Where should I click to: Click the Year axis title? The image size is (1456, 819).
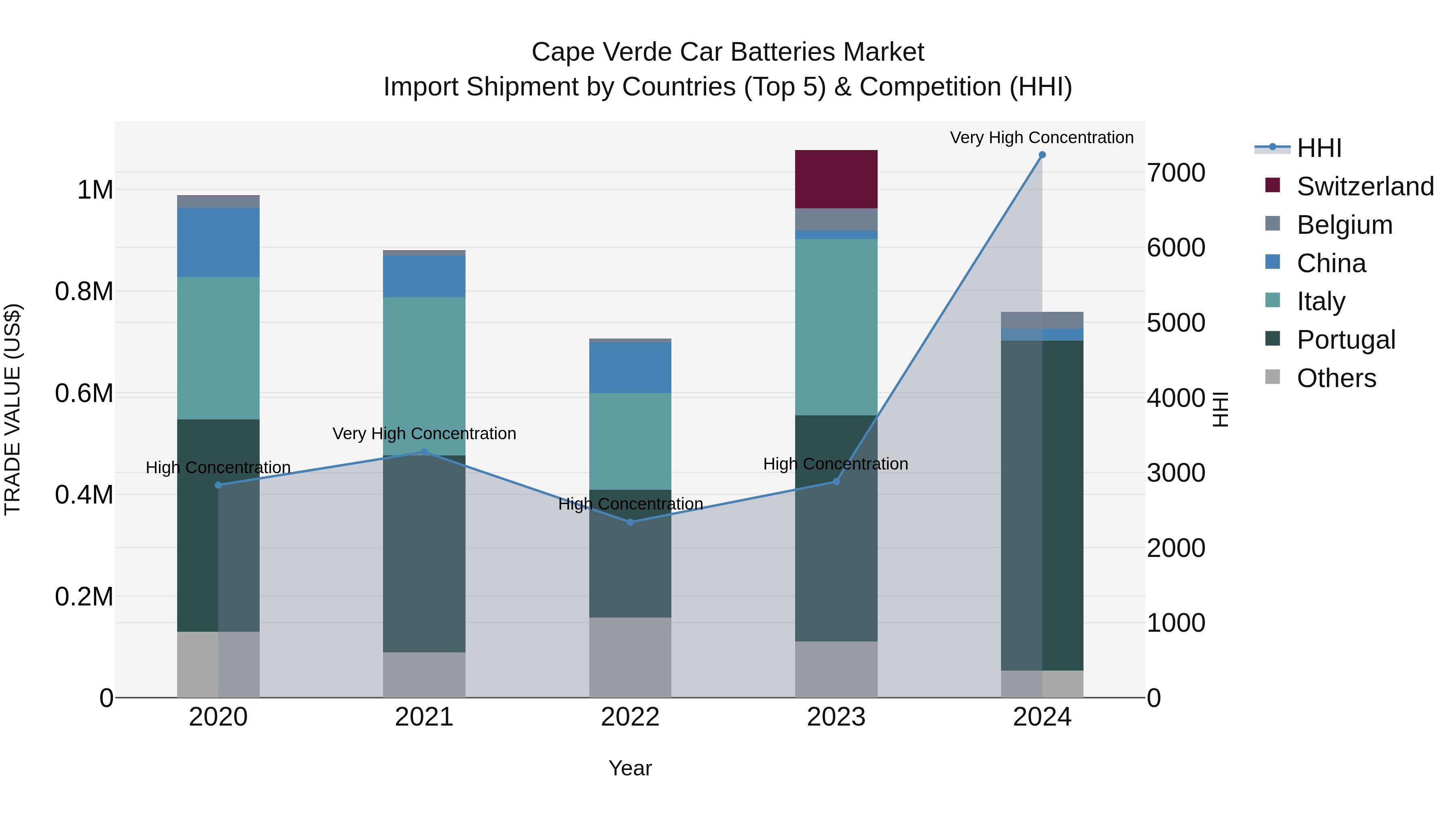tap(630, 769)
